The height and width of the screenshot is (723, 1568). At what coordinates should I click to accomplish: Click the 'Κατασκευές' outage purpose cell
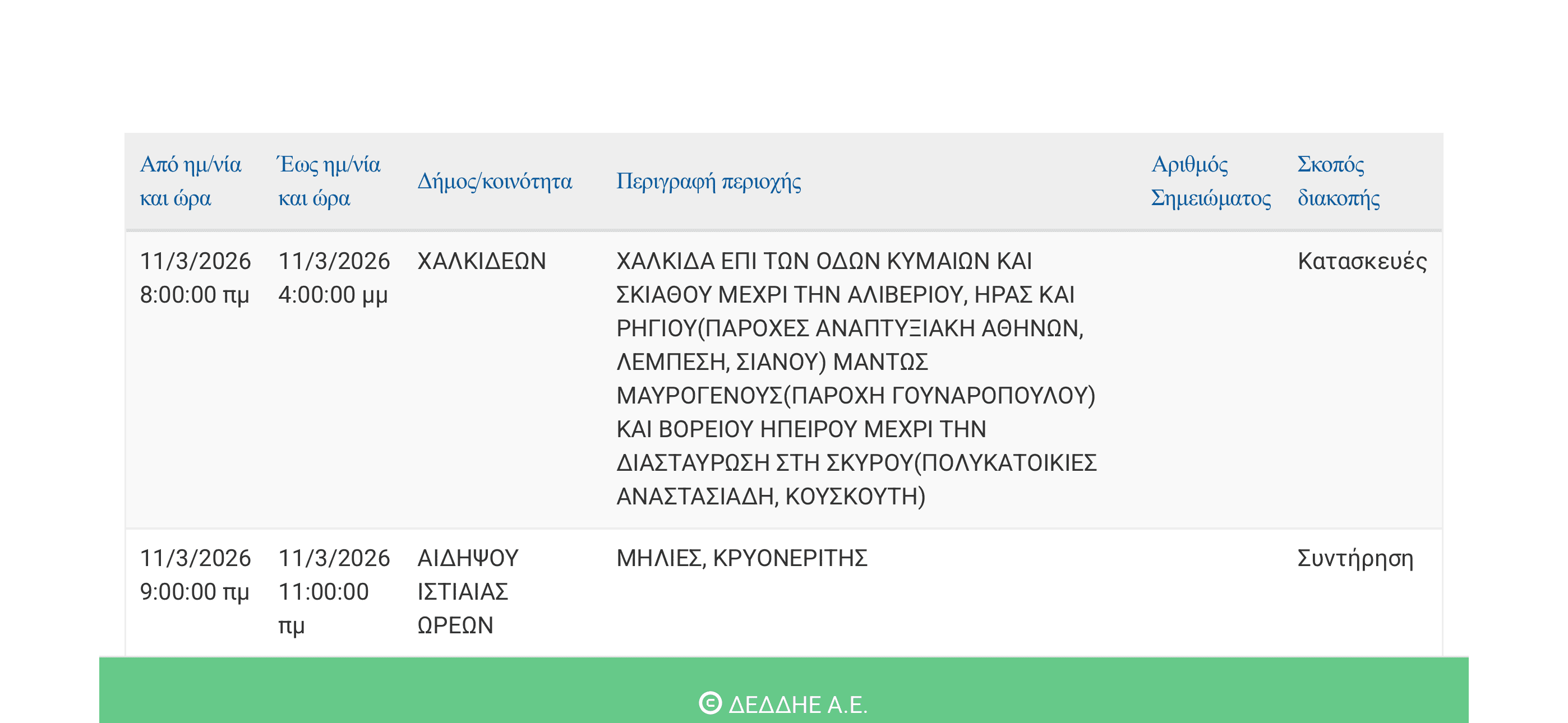coord(1362,261)
